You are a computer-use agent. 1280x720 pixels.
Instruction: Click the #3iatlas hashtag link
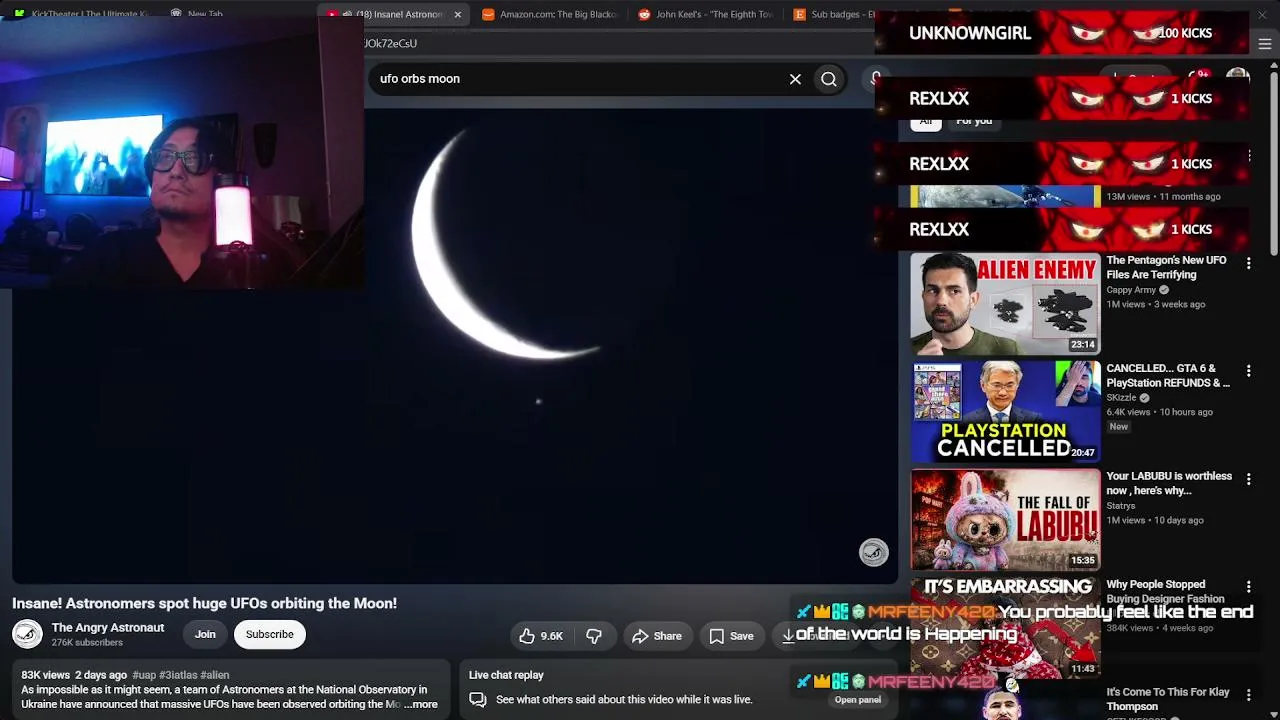coord(178,675)
